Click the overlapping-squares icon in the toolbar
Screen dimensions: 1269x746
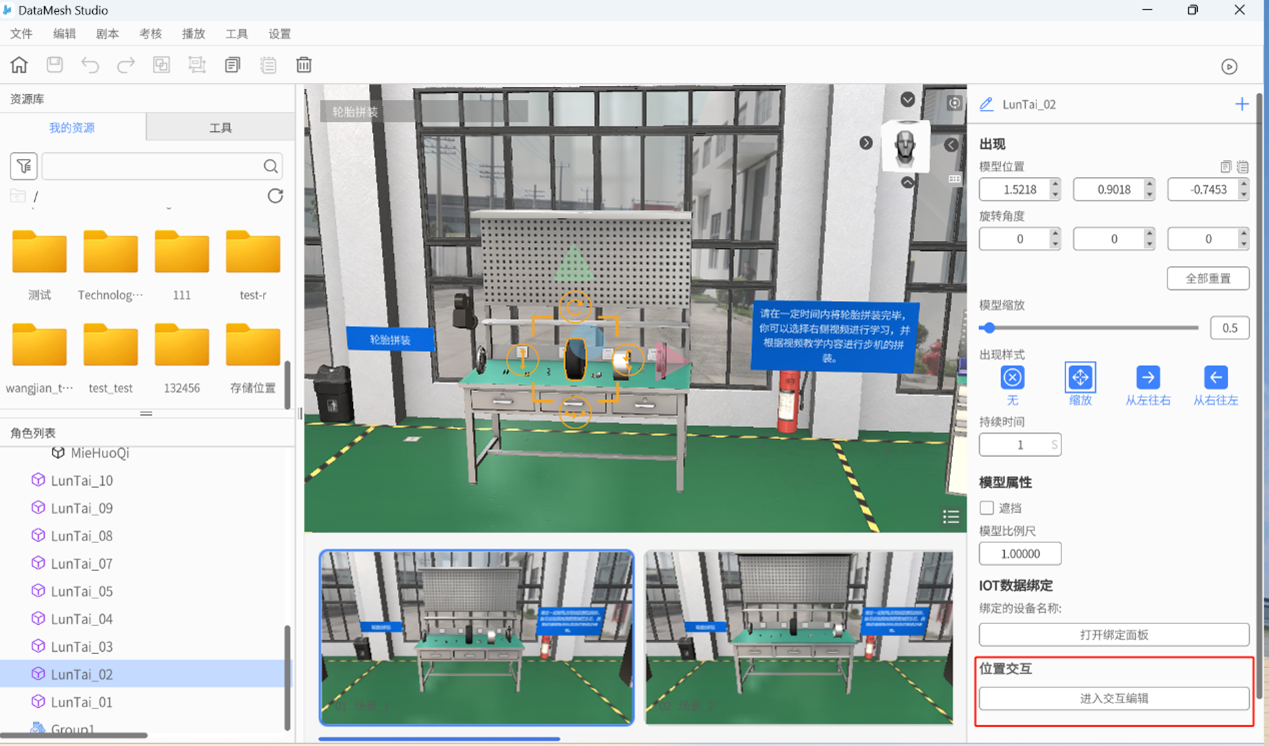[x=161, y=65]
